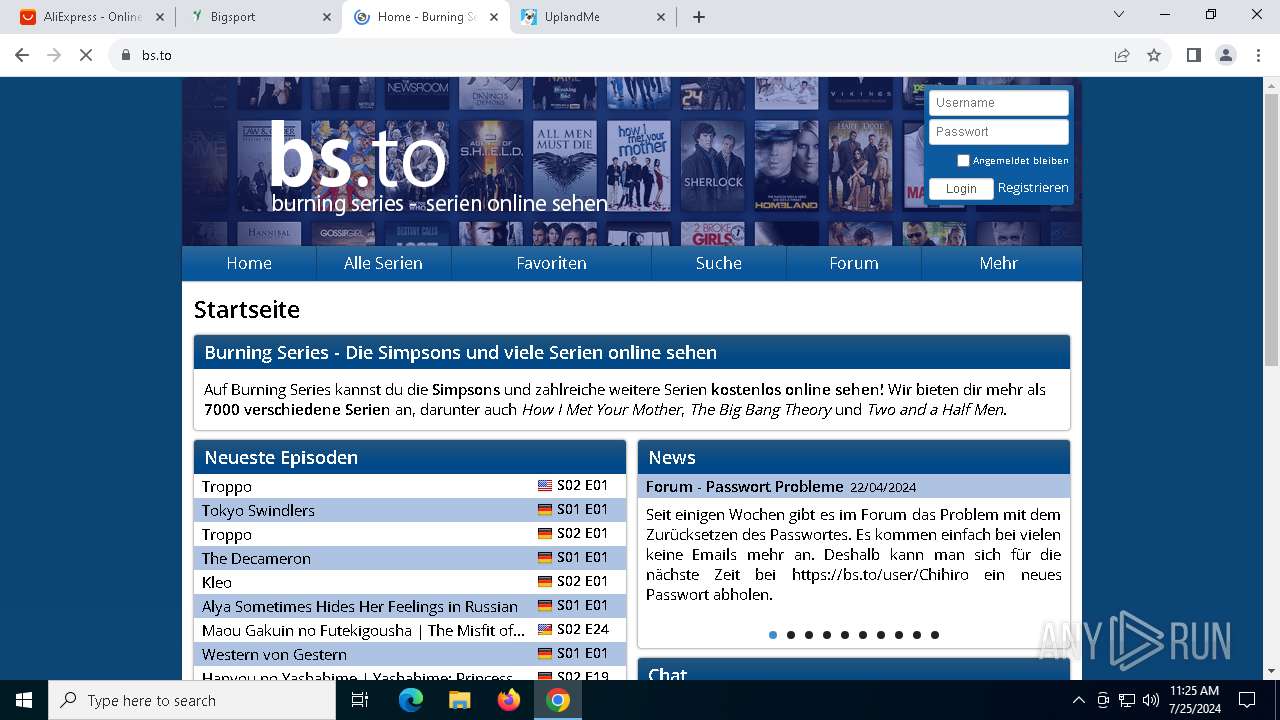Viewport: 1280px width, 720px height.
Task: Open The Decameron episode
Action: click(256, 558)
